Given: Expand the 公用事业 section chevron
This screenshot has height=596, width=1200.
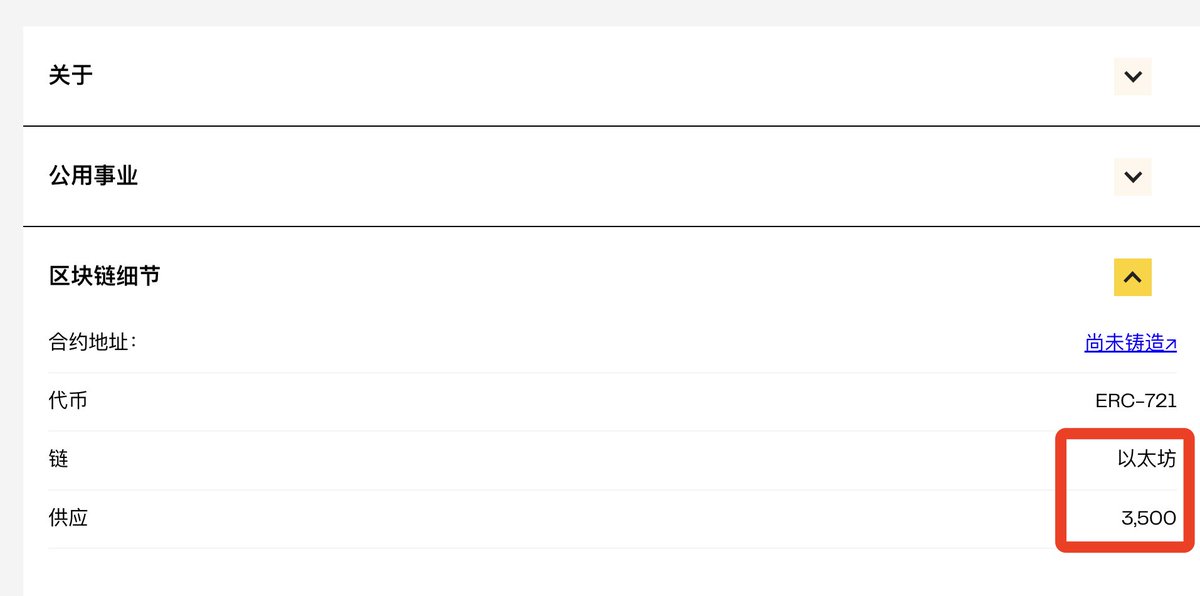Looking at the screenshot, I should 1132,177.
